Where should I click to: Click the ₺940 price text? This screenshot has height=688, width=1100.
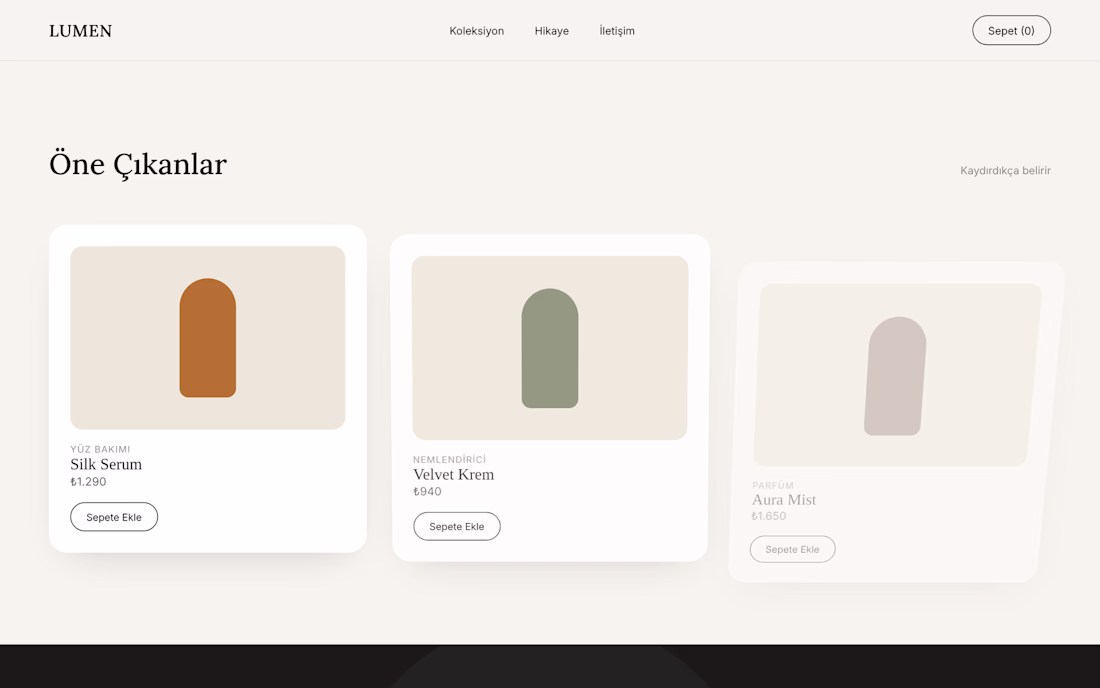point(427,492)
